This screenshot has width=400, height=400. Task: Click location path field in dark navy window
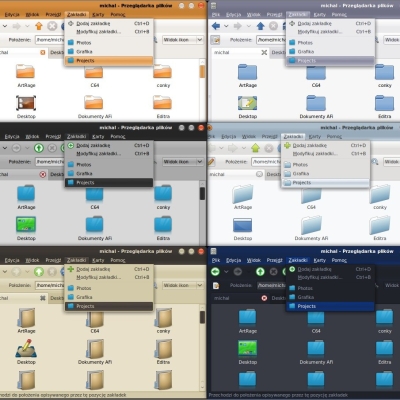click(x=271, y=285)
